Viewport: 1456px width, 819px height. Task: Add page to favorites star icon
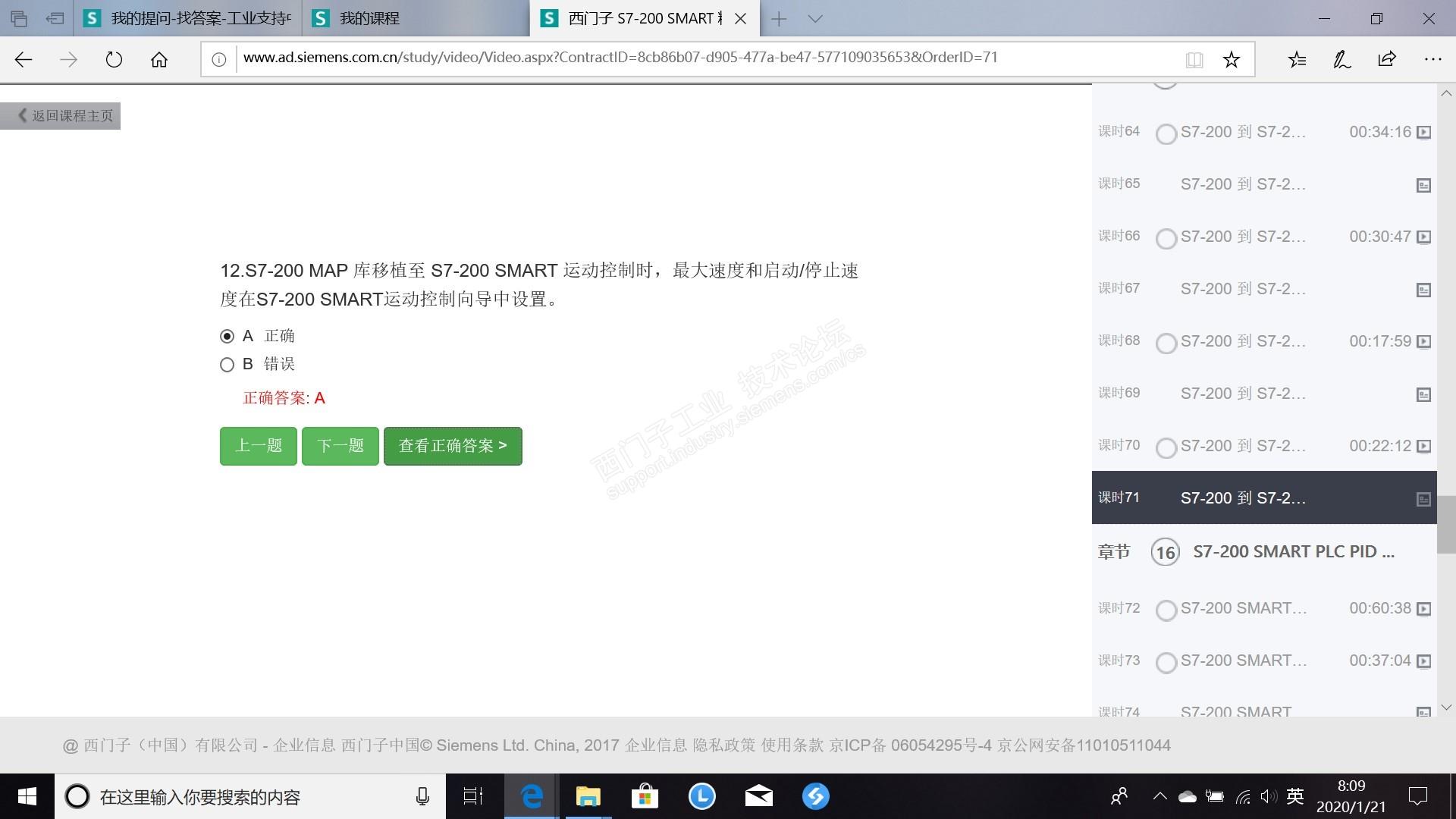pos(1231,60)
